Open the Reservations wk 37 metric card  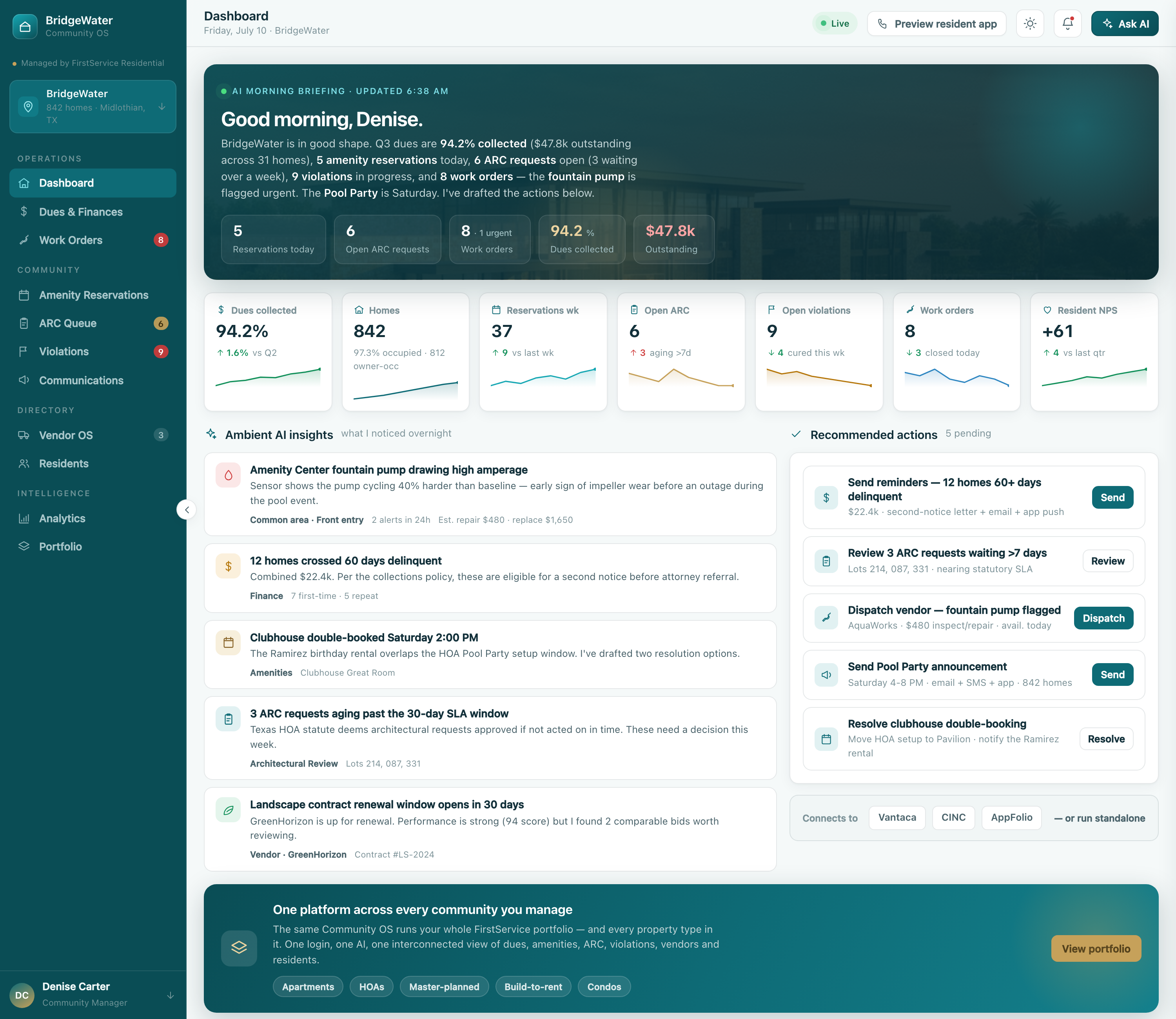coord(543,352)
